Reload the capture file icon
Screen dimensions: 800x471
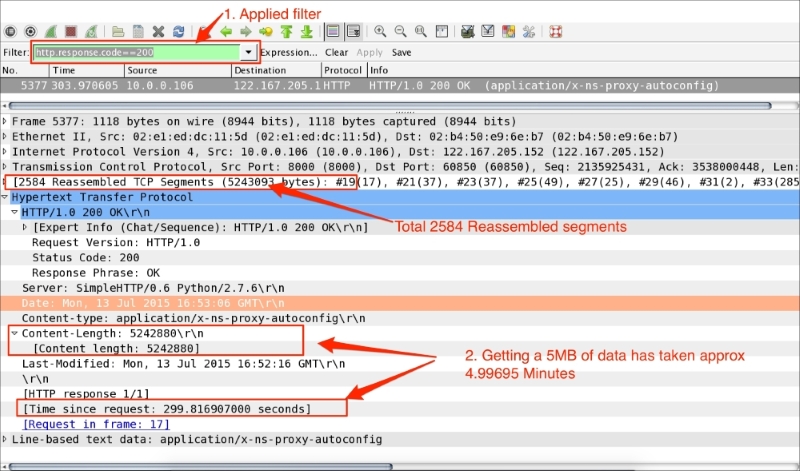coord(179,32)
